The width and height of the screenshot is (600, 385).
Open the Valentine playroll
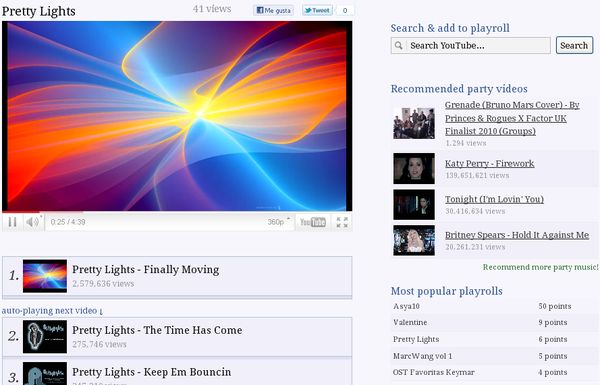point(410,322)
